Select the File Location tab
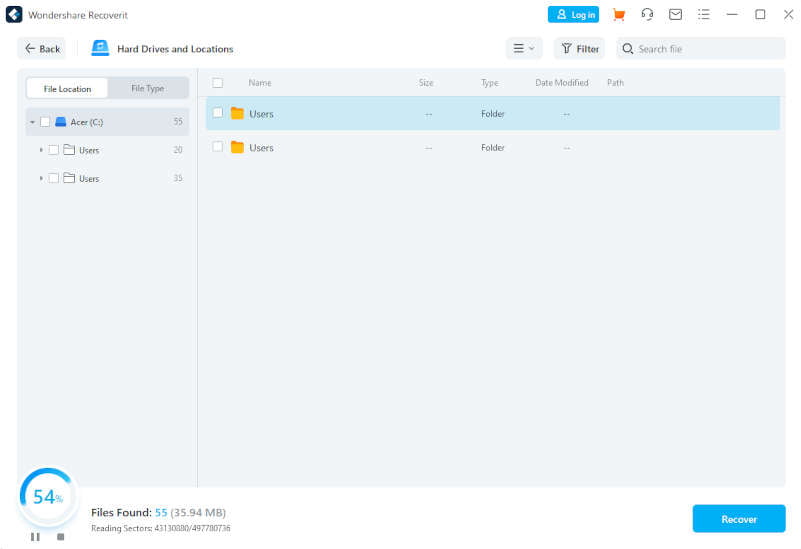 pyautogui.click(x=67, y=89)
